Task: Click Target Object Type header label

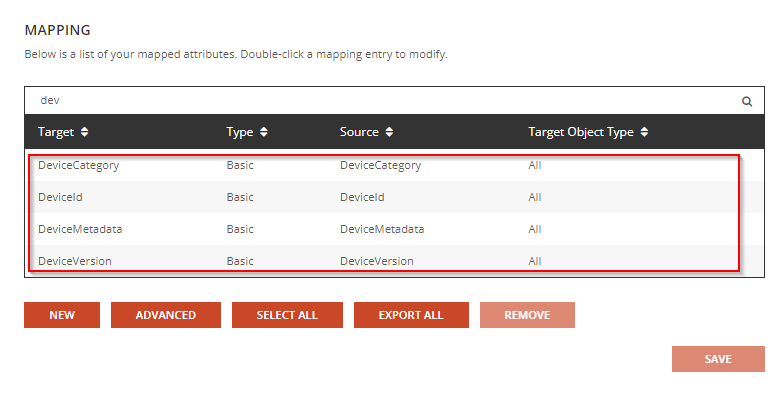Action: (581, 132)
